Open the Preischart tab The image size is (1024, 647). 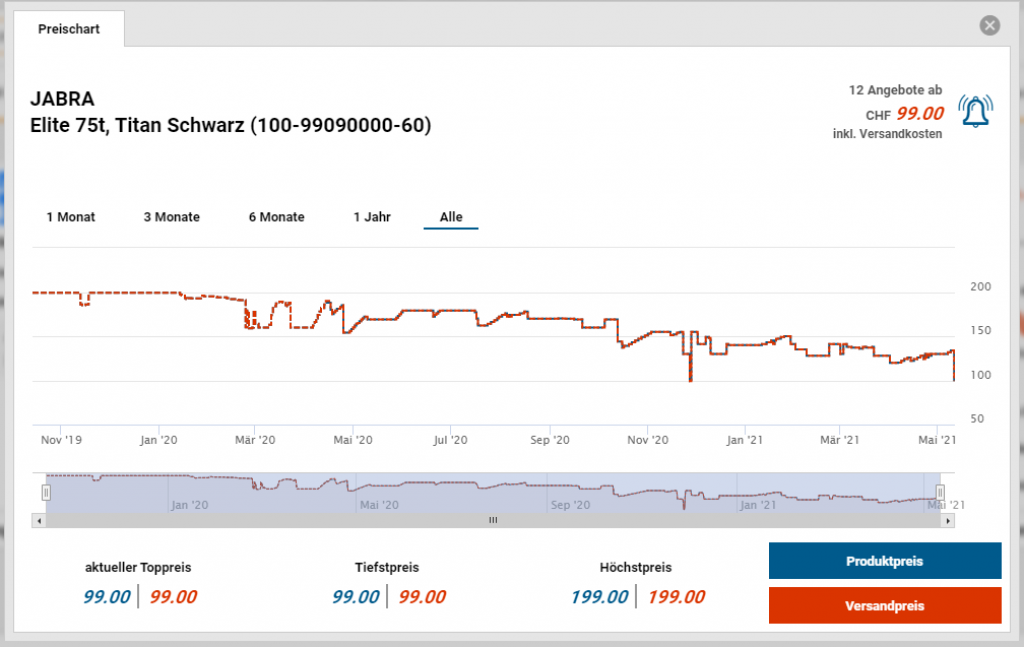[69, 29]
